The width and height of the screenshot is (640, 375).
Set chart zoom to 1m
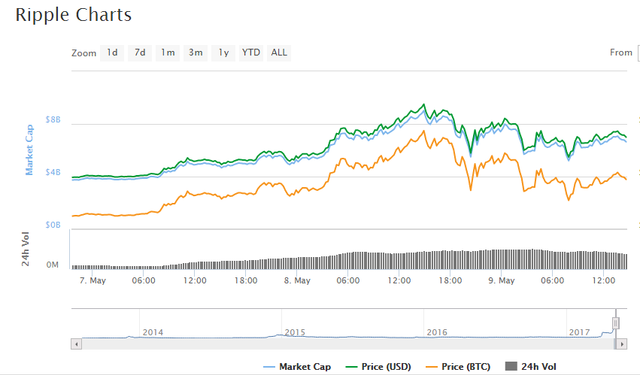tap(168, 53)
